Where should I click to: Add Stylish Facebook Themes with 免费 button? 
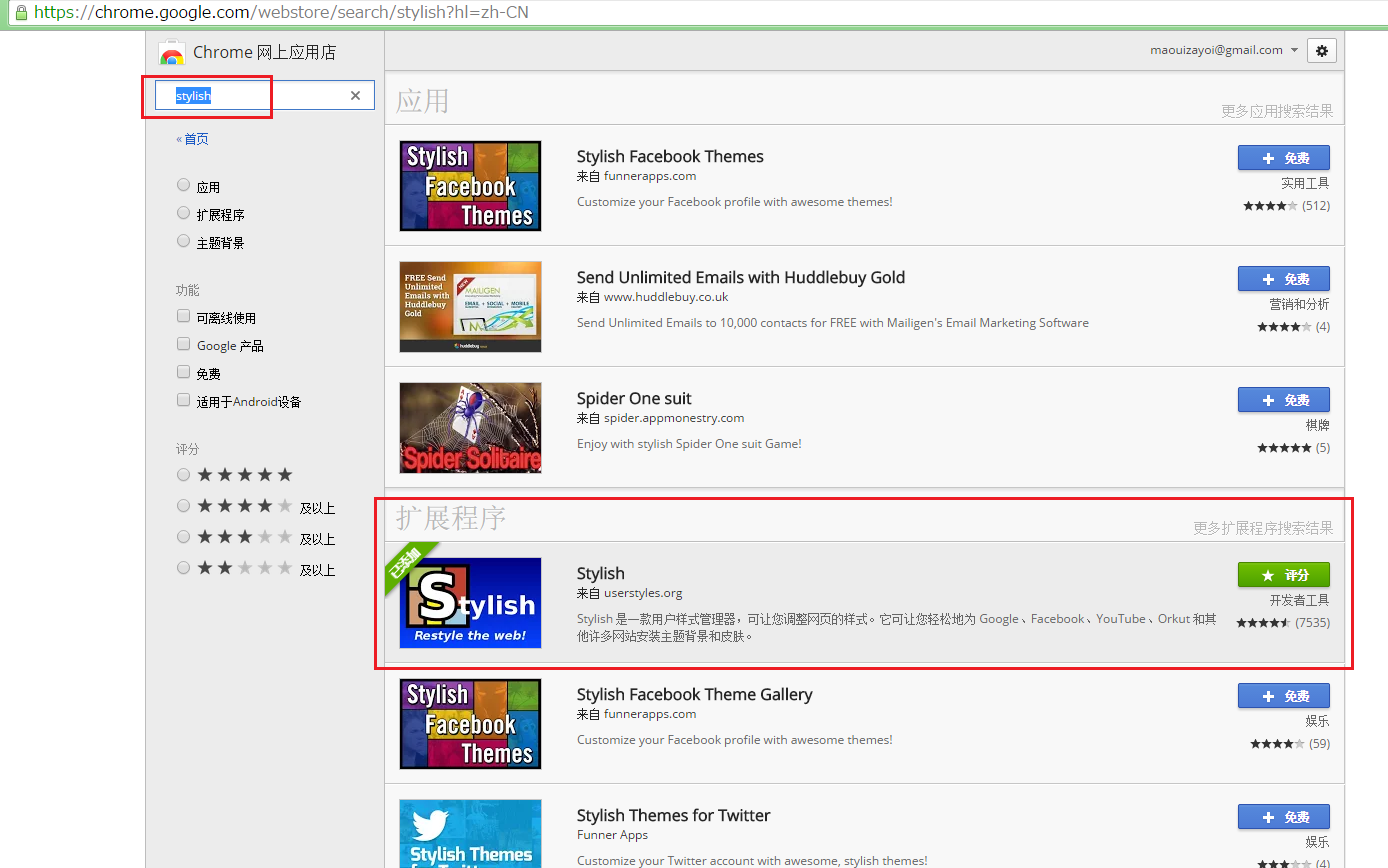coord(1284,158)
